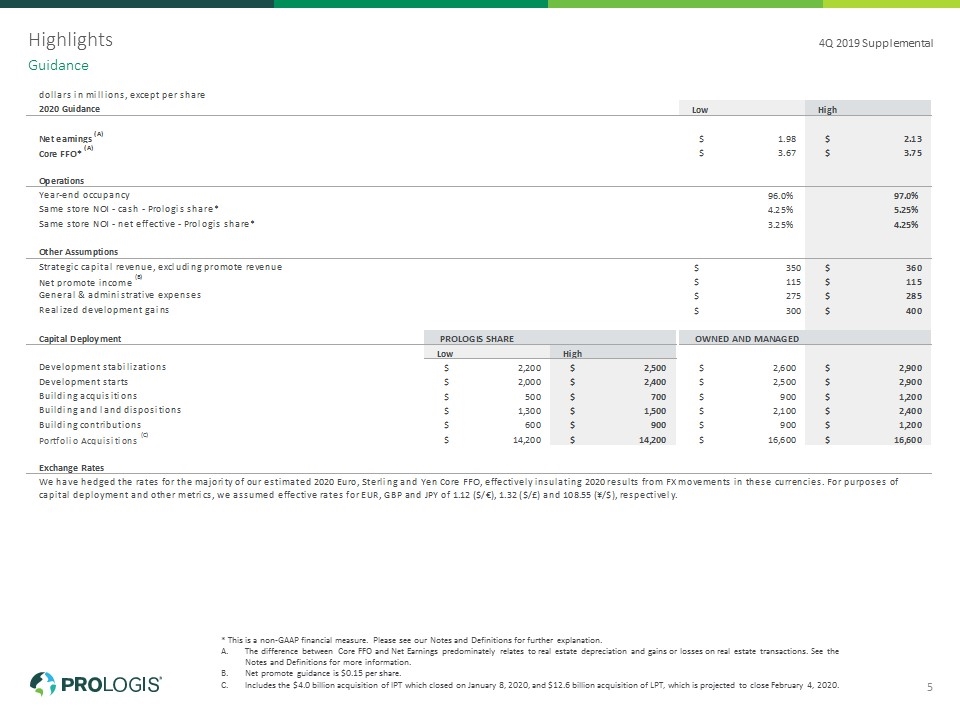This screenshot has height=720, width=960.
Task: Select Same store NOI cash row label
Action: coord(129,209)
